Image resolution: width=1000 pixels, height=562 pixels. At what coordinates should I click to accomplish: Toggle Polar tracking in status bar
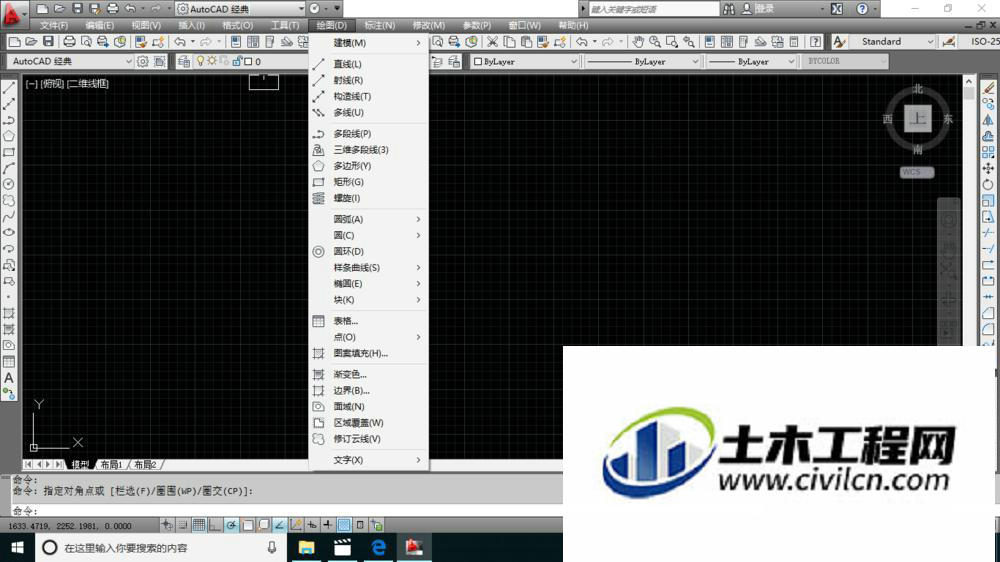tap(231, 525)
